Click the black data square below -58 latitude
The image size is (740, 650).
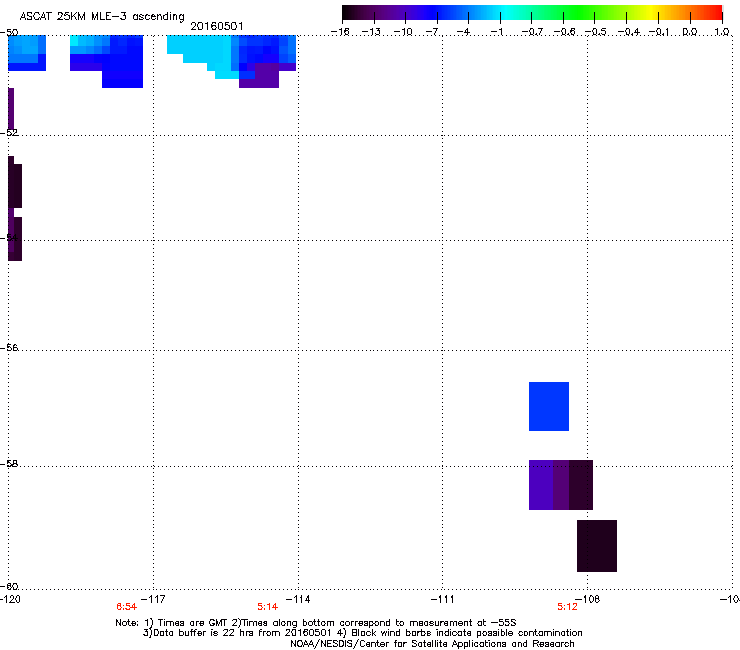click(x=597, y=546)
